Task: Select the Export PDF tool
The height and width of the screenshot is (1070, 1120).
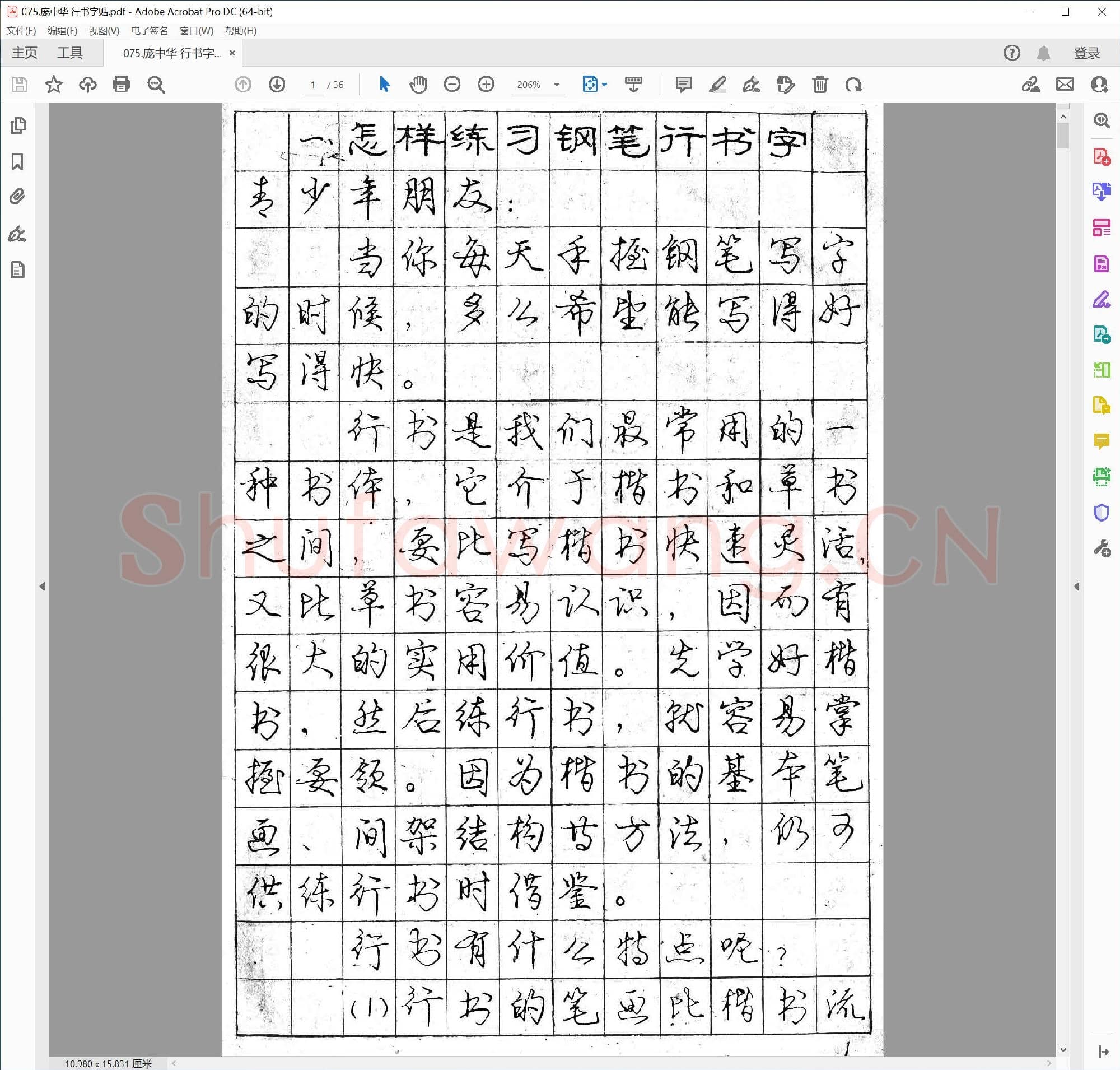Action: 1101,191
